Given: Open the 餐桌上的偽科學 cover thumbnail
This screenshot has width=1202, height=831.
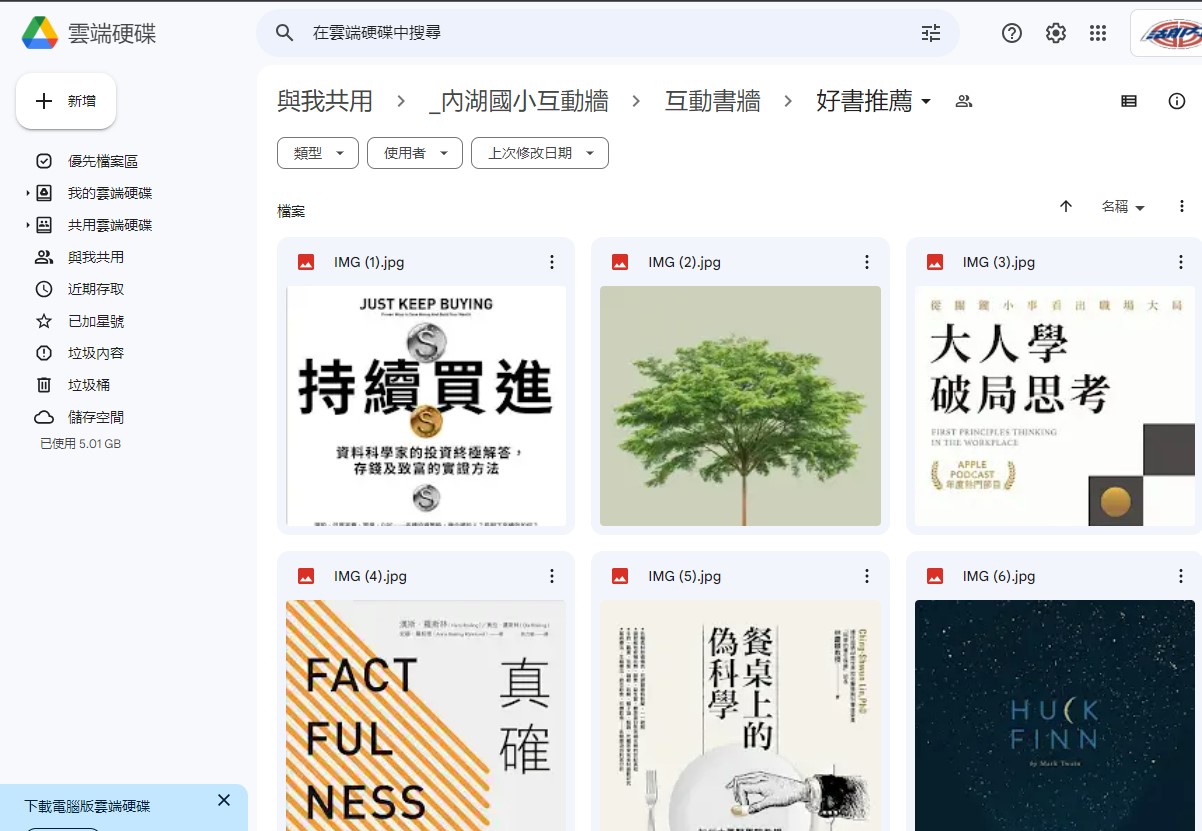Looking at the screenshot, I should (x=740, y=715).
